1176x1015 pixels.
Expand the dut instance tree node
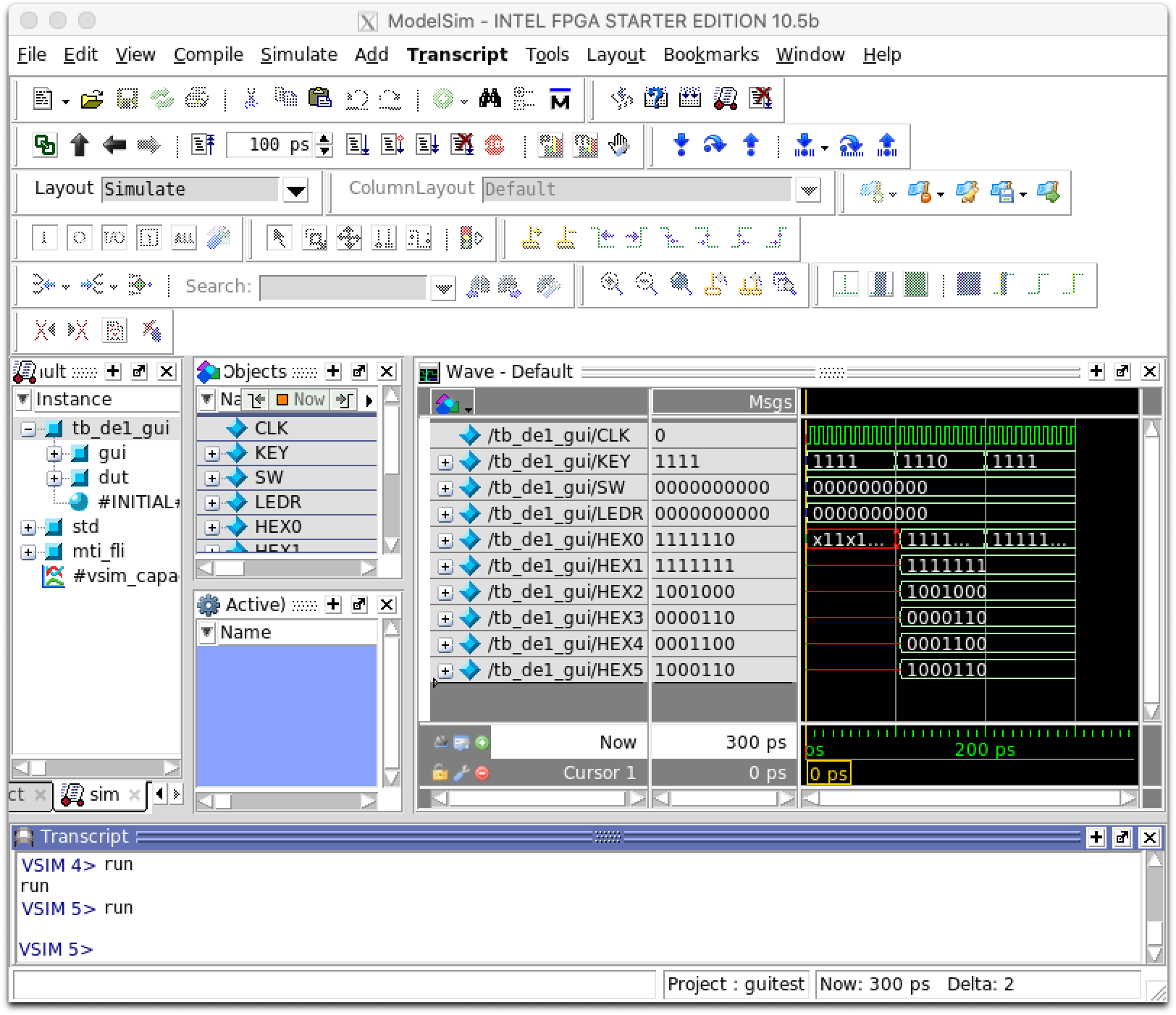pos(54,478)
